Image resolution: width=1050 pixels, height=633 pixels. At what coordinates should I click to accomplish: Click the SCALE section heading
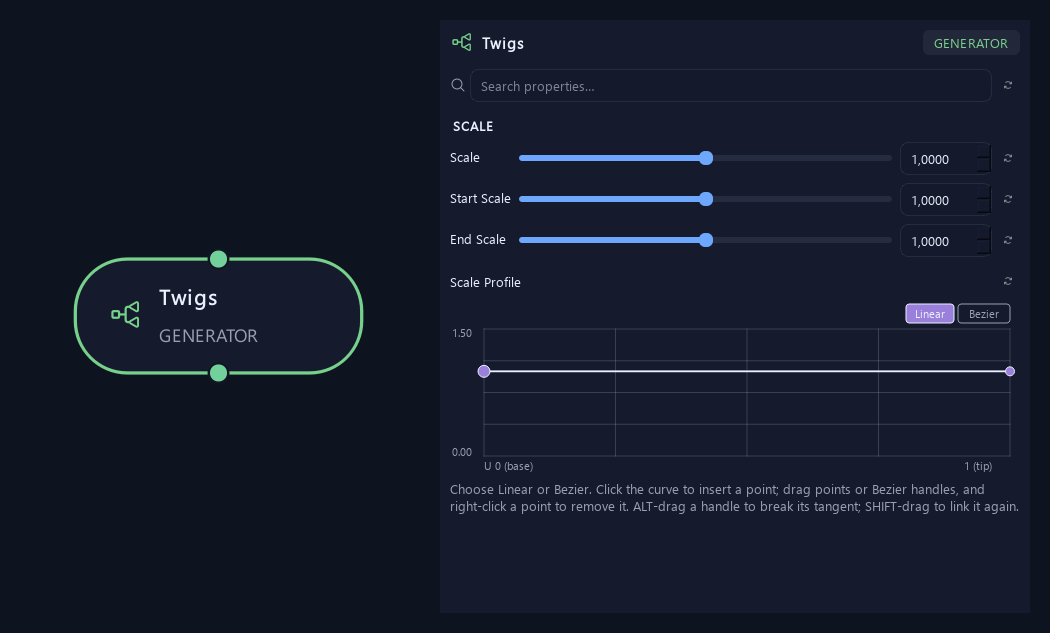point(473,127)
